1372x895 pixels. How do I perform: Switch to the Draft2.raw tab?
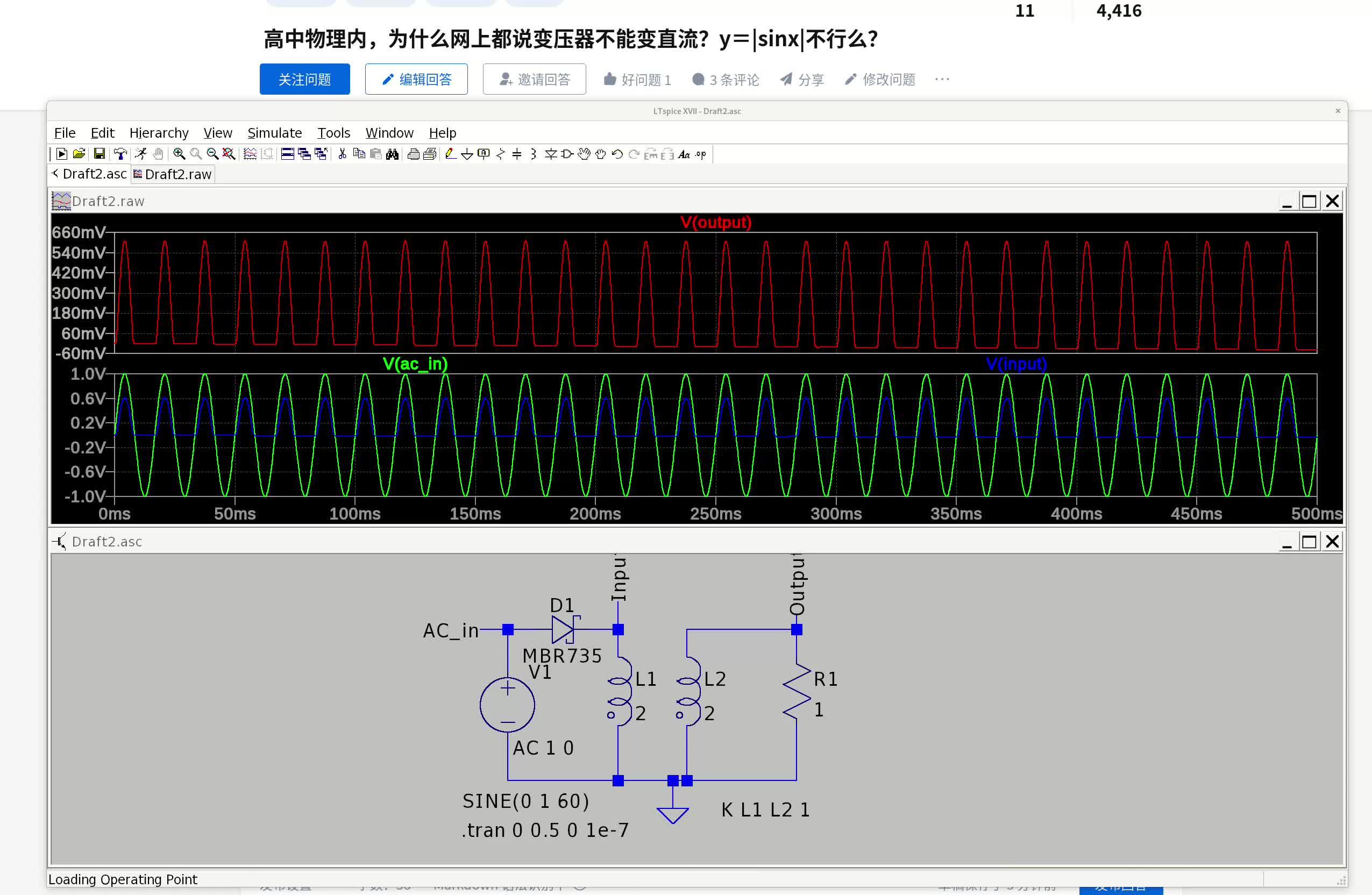click(x=173, y=174)
